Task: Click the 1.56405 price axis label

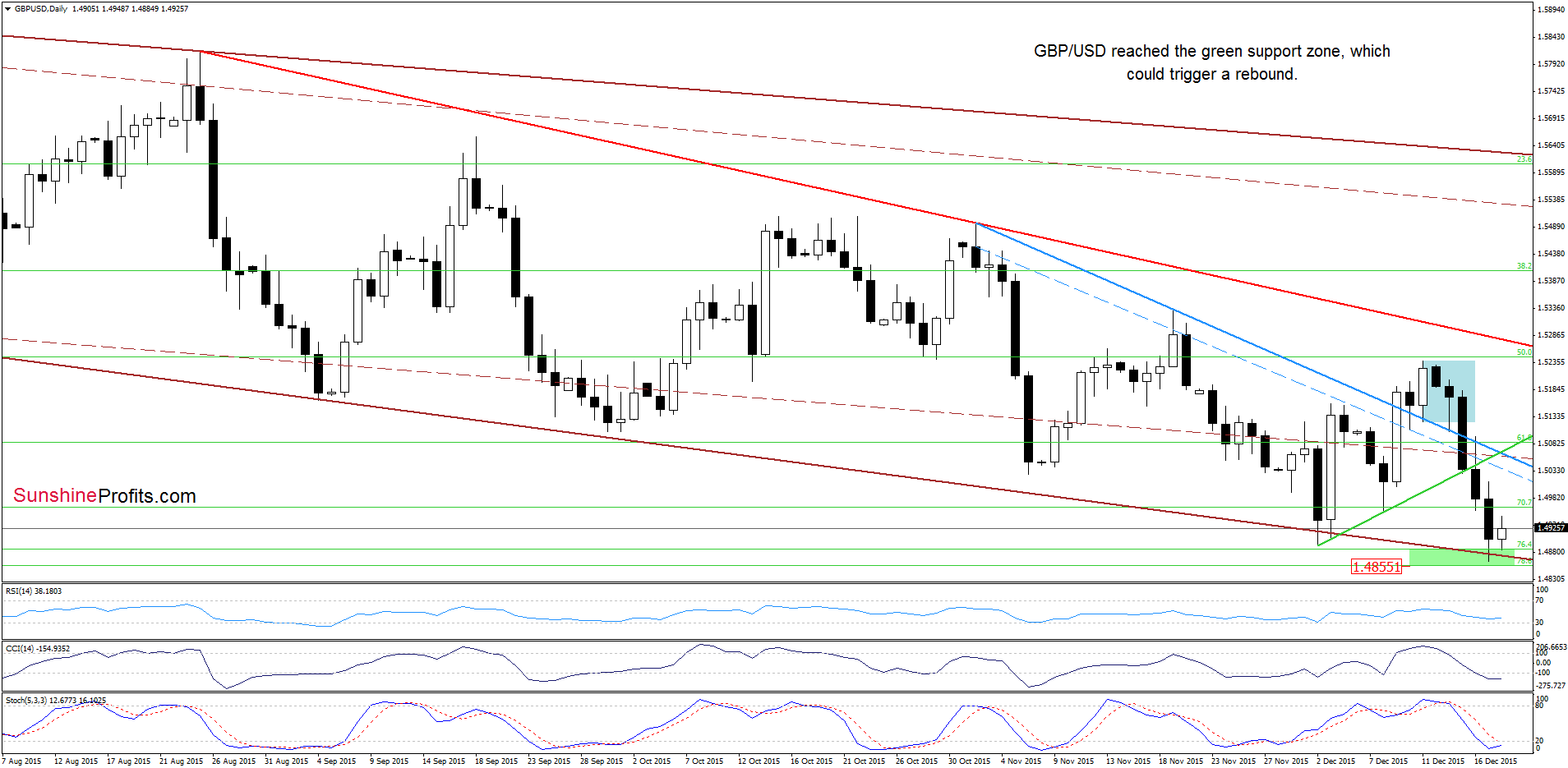Action: tap(1551, 145)
